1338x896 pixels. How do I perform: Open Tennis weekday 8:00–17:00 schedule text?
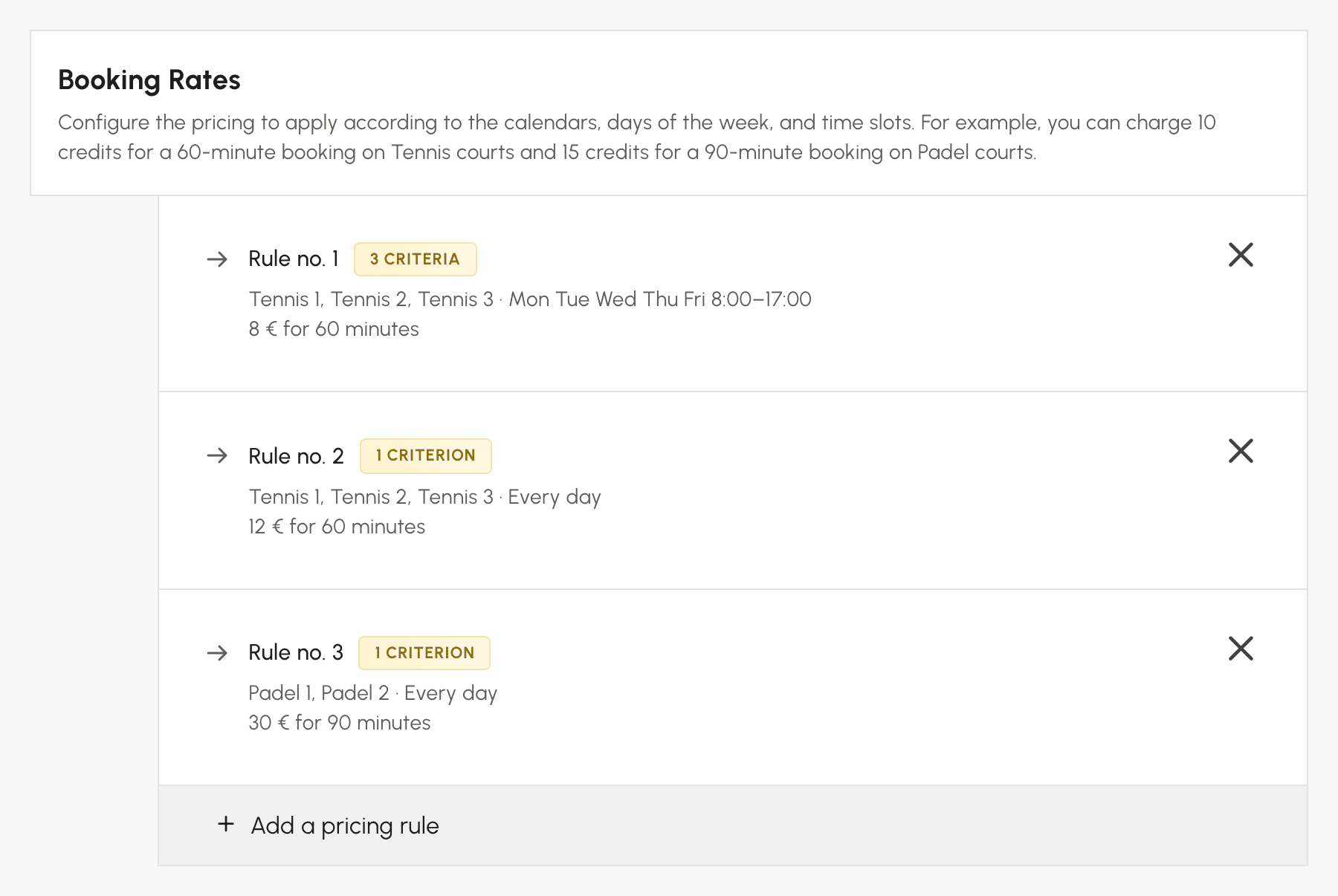[x=530, y=299]
